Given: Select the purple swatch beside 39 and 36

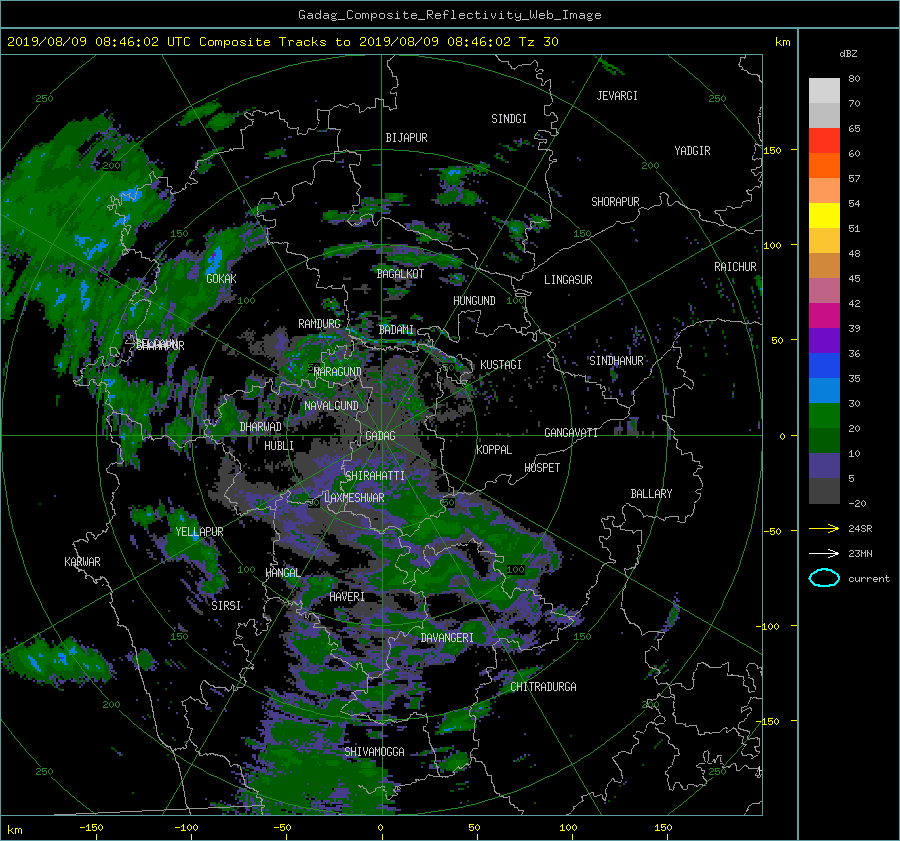Looking at the screenshot, I should (824, 340).
